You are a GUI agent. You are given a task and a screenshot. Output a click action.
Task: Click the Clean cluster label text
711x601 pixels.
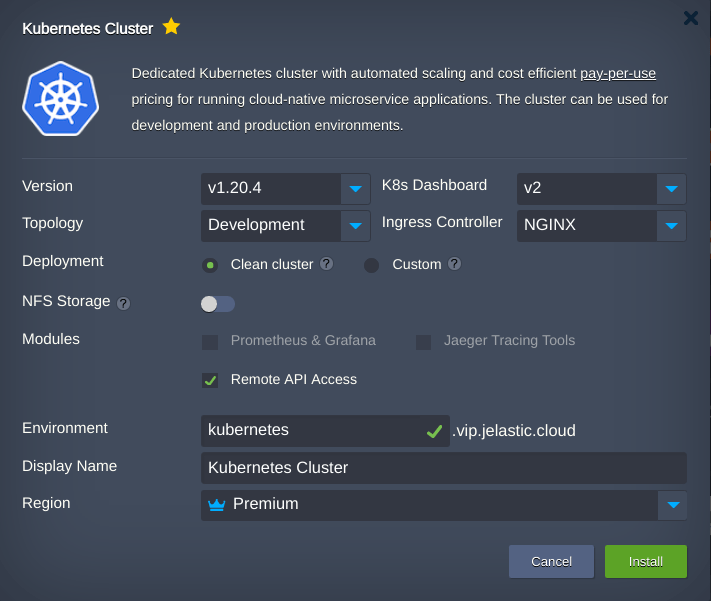(x=272, y=264)
